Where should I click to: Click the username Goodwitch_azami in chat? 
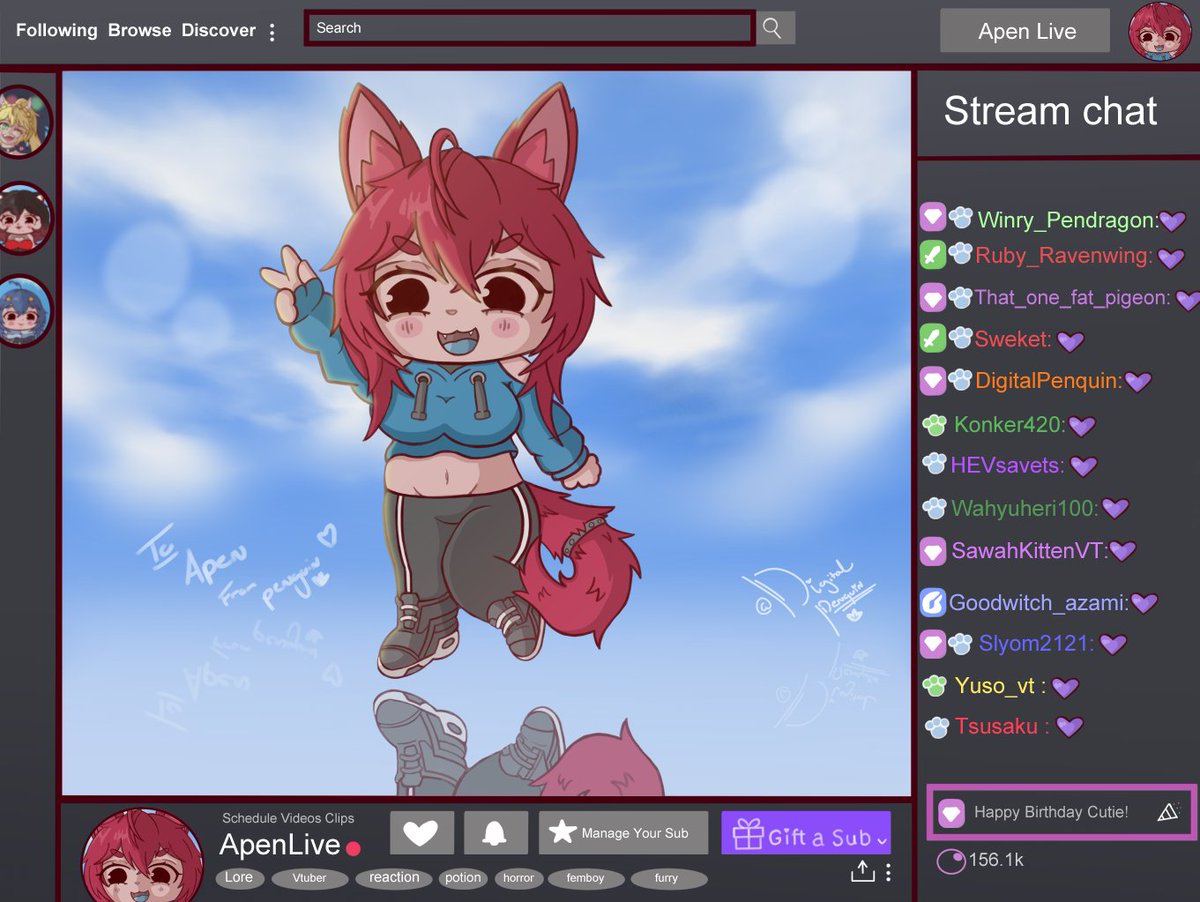point(1037,603)
